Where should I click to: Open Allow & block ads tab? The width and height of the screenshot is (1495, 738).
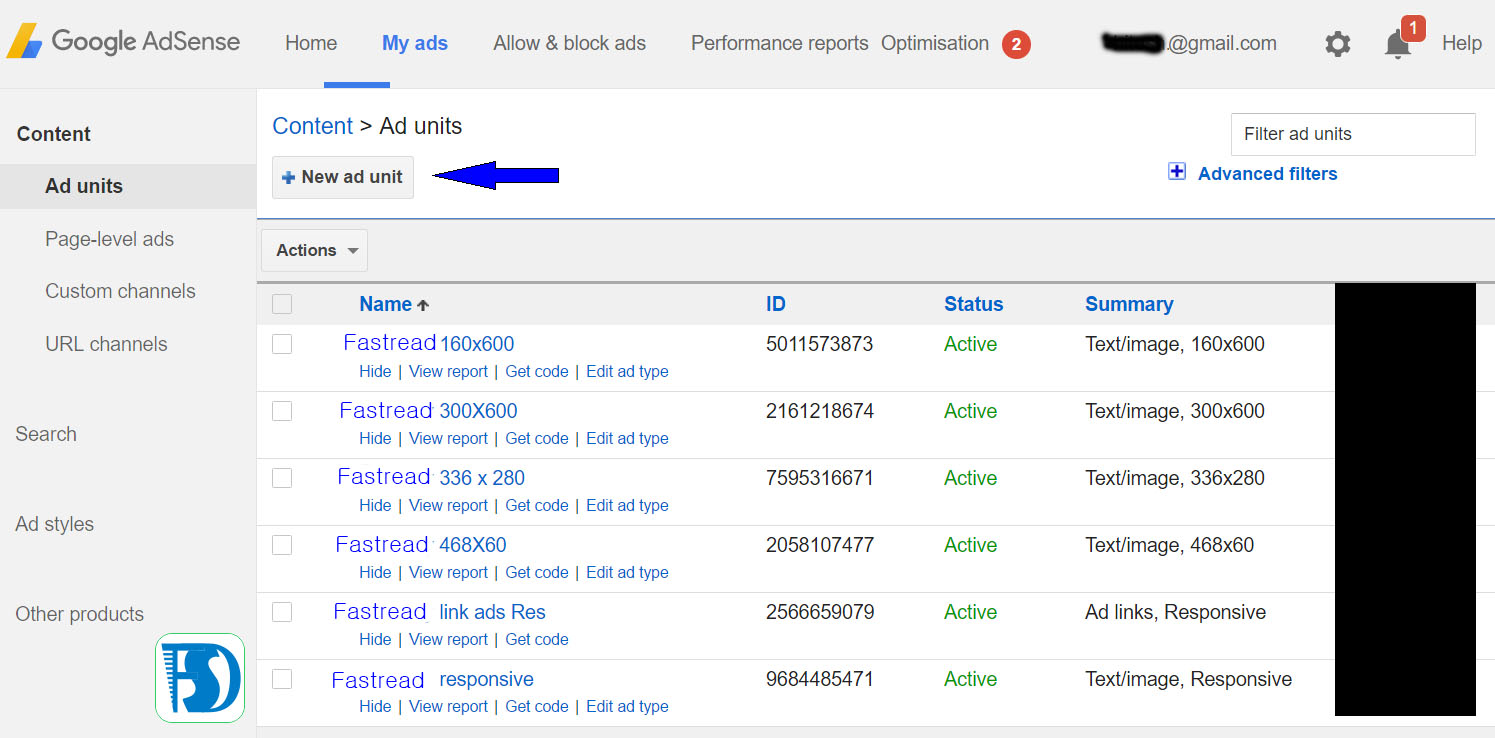point(569,43)
